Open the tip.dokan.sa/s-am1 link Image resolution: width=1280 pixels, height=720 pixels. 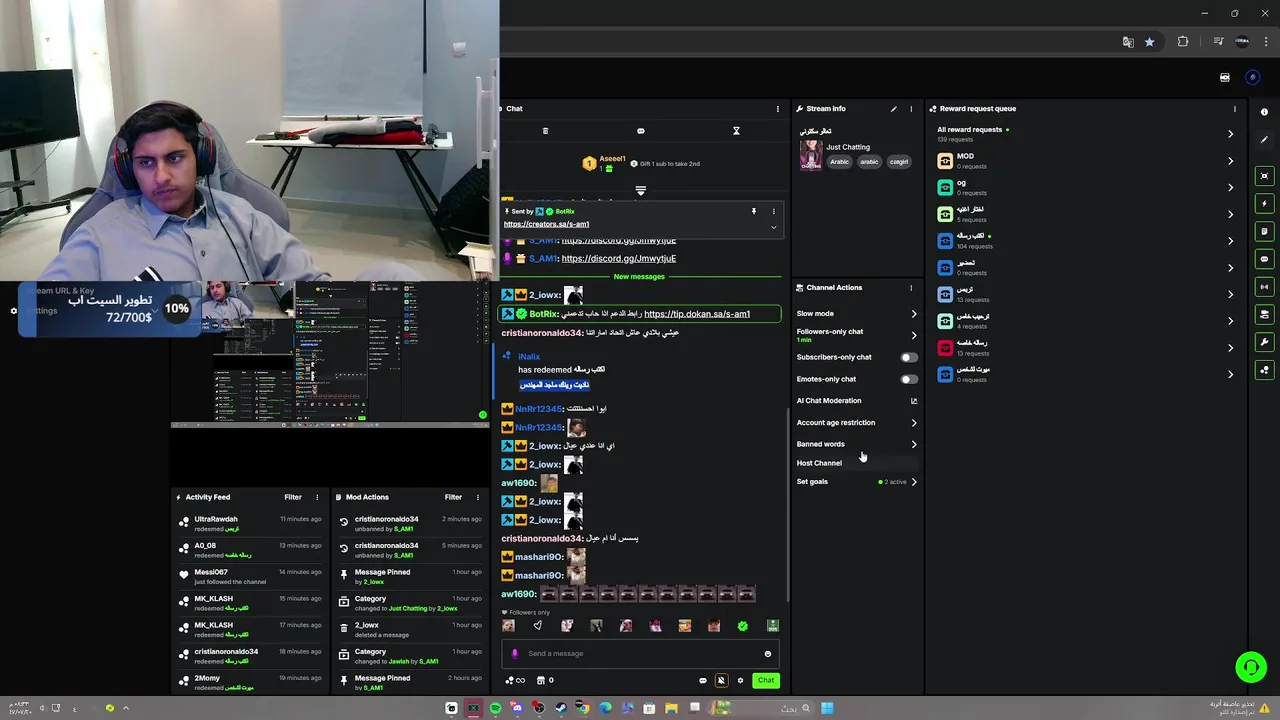coord(697,314)
